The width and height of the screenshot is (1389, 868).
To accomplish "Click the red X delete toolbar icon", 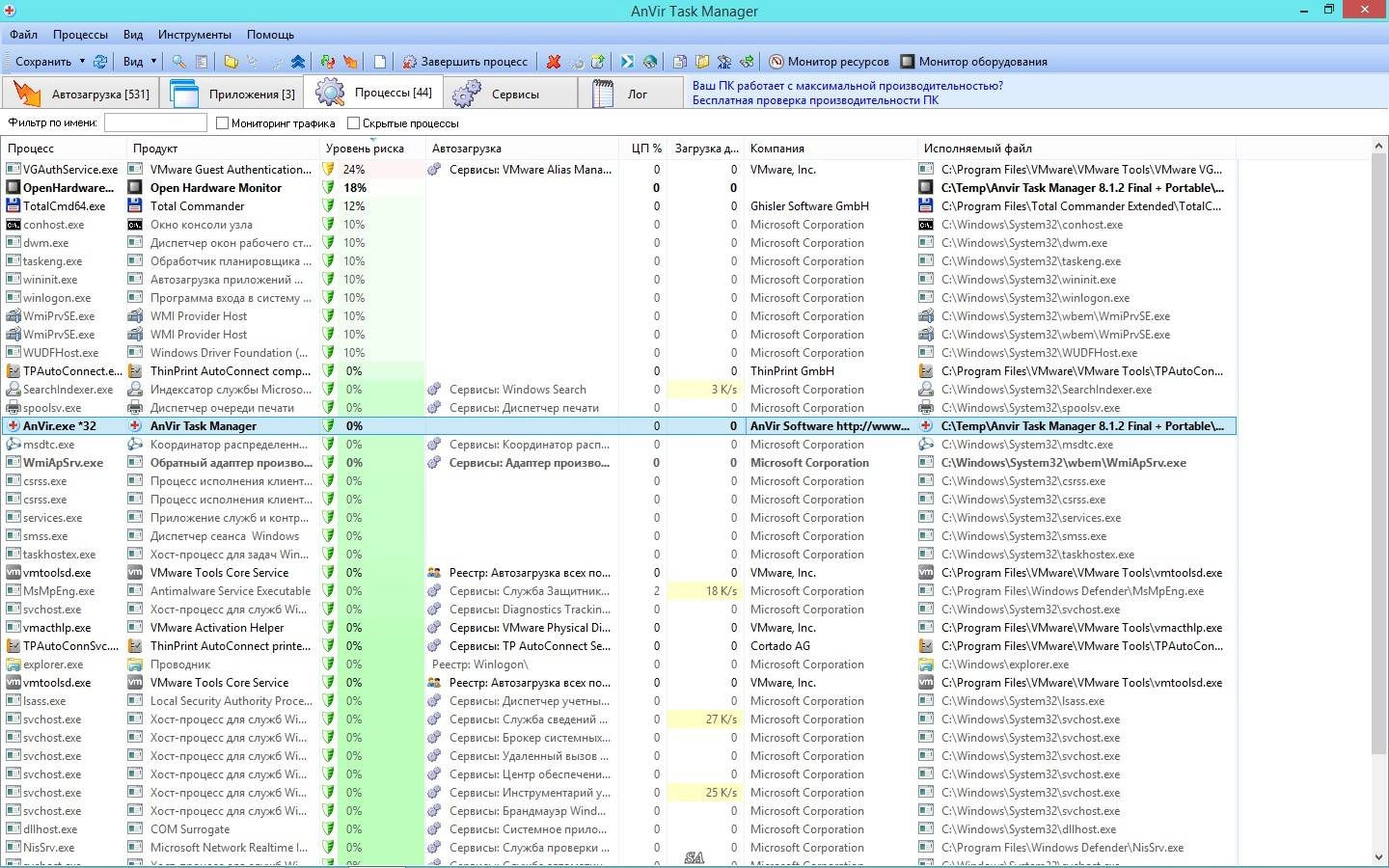I will tap(554, 61).
